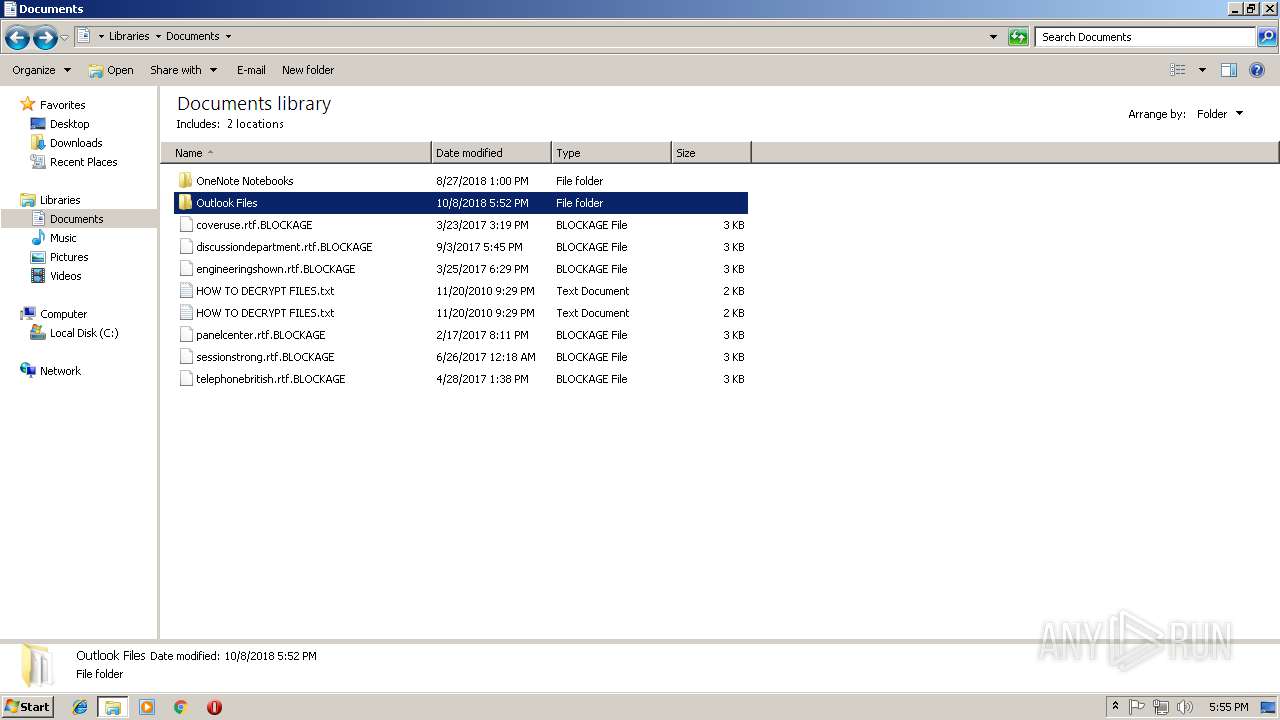Screen dimensions: 1280x720
Task: Open the Music library
Action: [63, 238]
